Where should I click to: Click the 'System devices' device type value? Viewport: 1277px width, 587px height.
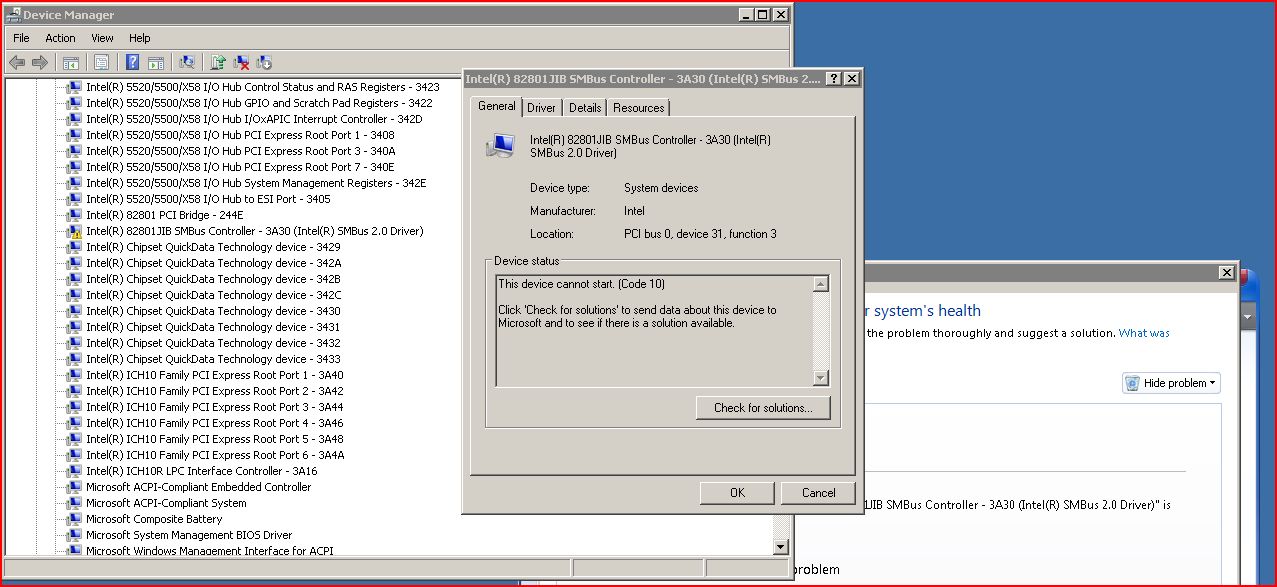661,188
